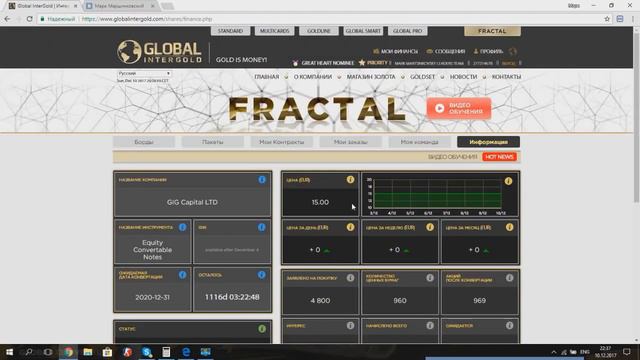Expand the GoldSet menu arrow
Viewport: 640px width, 360px height.
pos(442,77)
